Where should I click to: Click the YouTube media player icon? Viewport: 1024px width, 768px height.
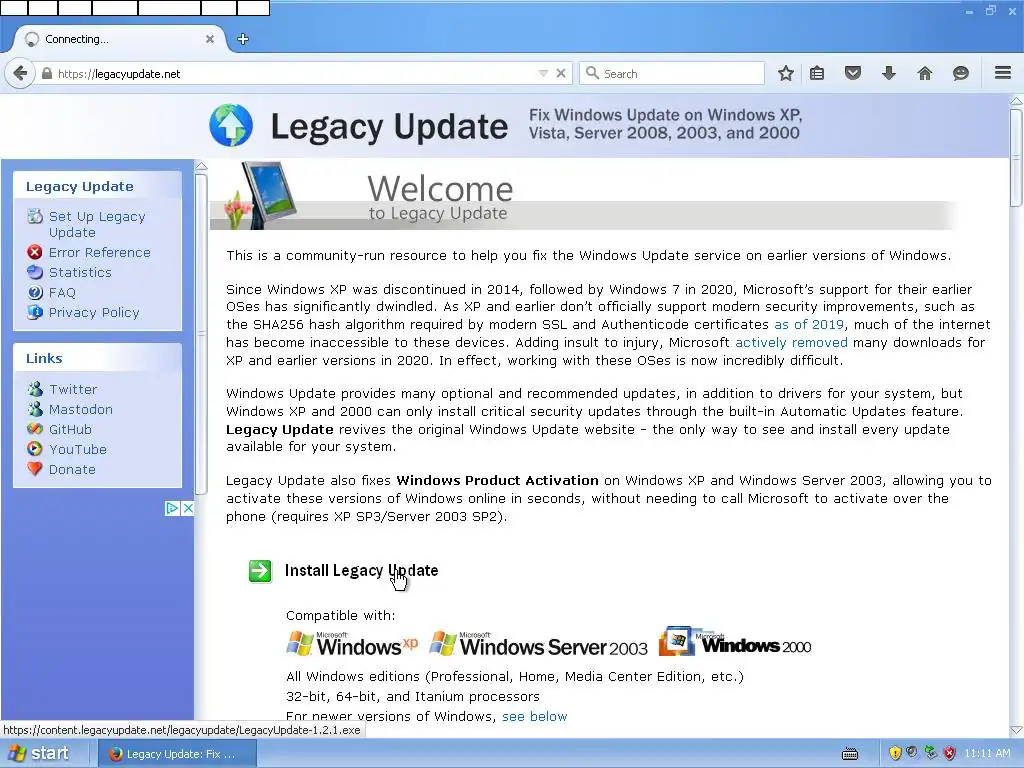(35, 449)
